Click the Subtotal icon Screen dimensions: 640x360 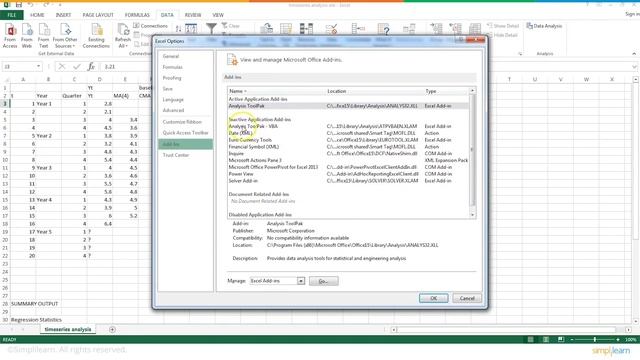[x=474, y=29]
